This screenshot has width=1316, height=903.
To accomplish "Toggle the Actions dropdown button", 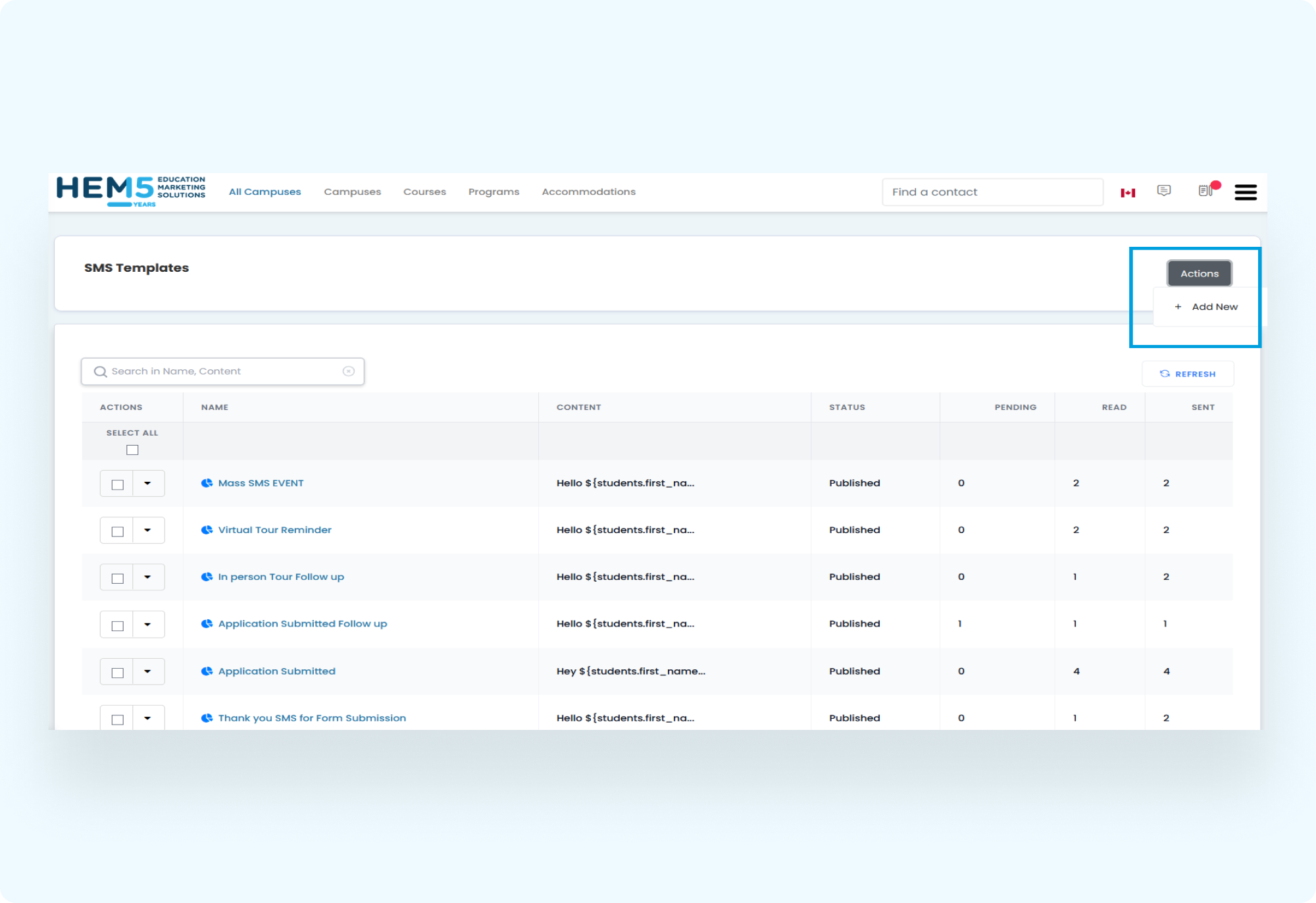I will [1199, 274].
